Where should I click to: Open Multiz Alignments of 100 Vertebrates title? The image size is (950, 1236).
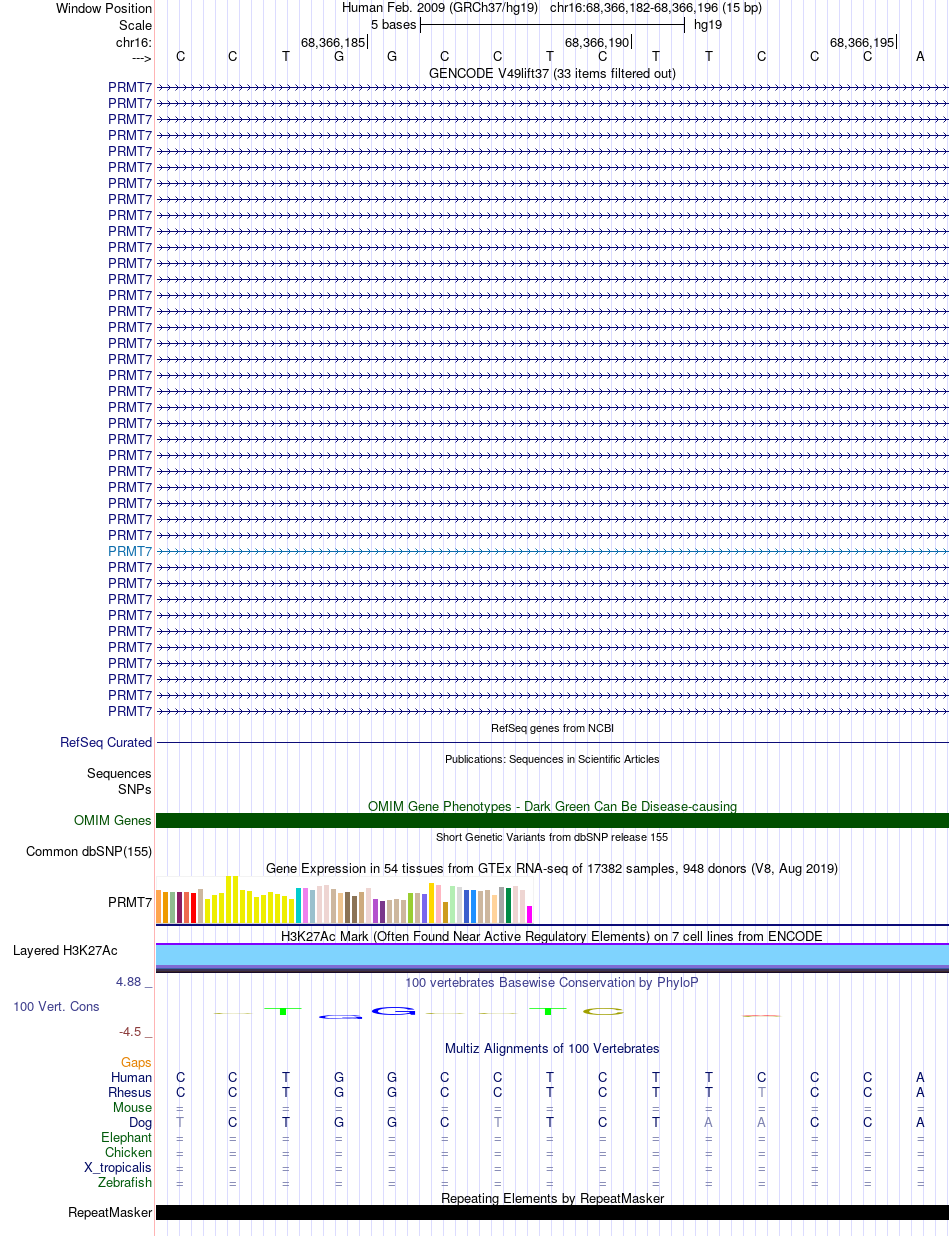click(x=552, y=1049)
